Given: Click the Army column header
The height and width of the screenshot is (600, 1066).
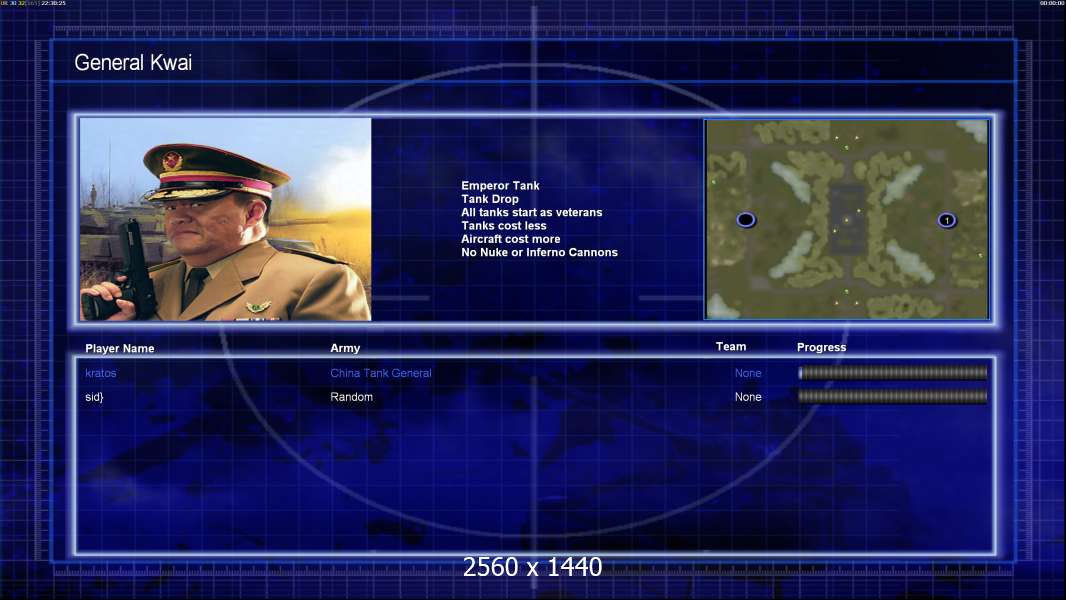Looking at the screenshot, I should point(345,348).
